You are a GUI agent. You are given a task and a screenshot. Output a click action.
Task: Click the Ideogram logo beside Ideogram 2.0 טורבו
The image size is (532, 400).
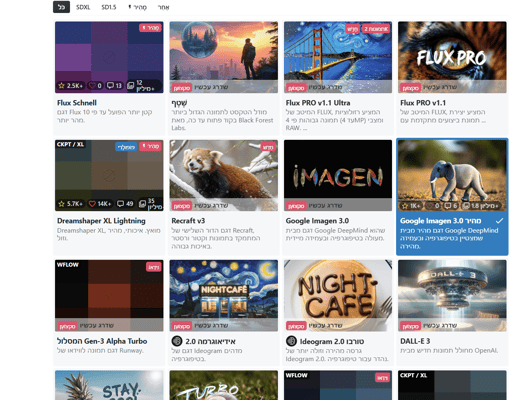point(291,341)
